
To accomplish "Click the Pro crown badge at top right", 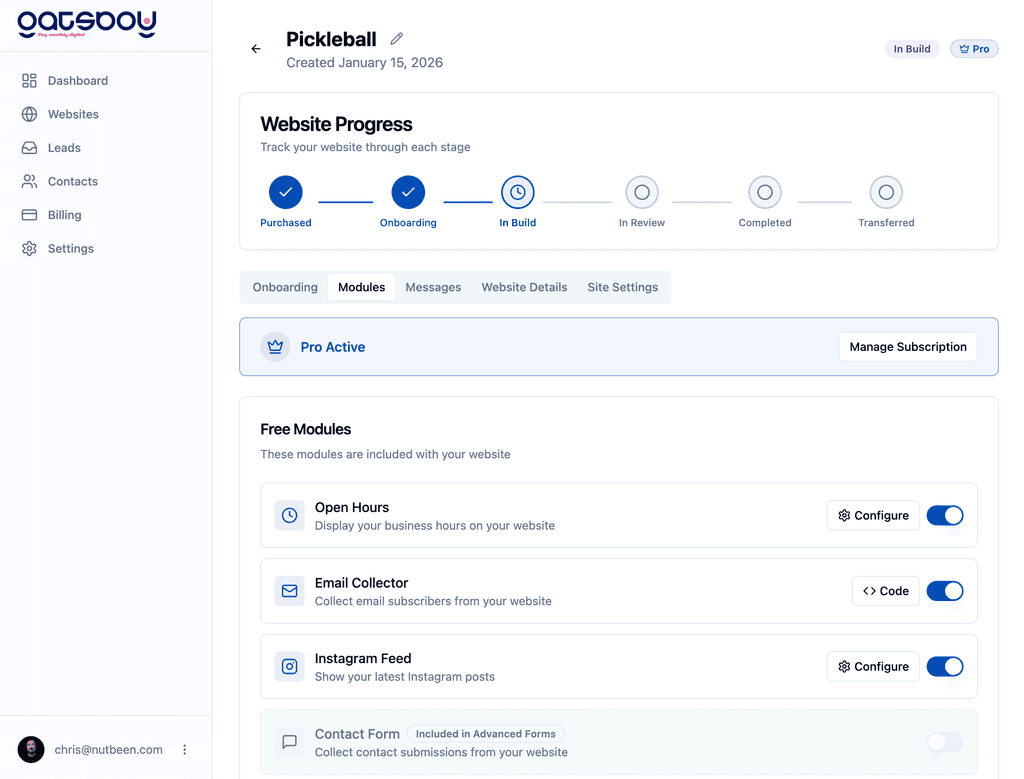I will (x=973, y=48).
